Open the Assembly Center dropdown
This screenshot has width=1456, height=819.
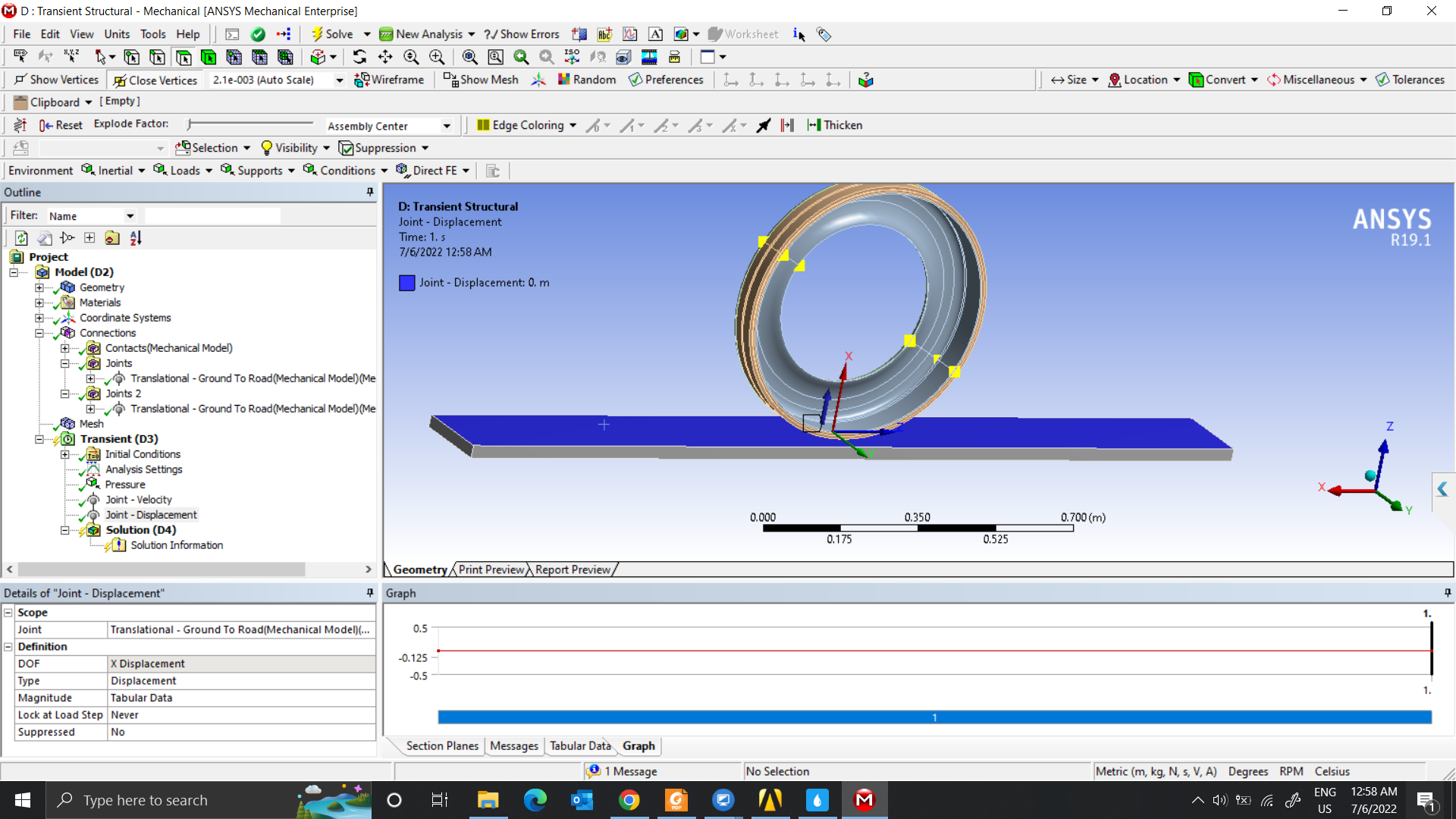click(x=447, y=126)
